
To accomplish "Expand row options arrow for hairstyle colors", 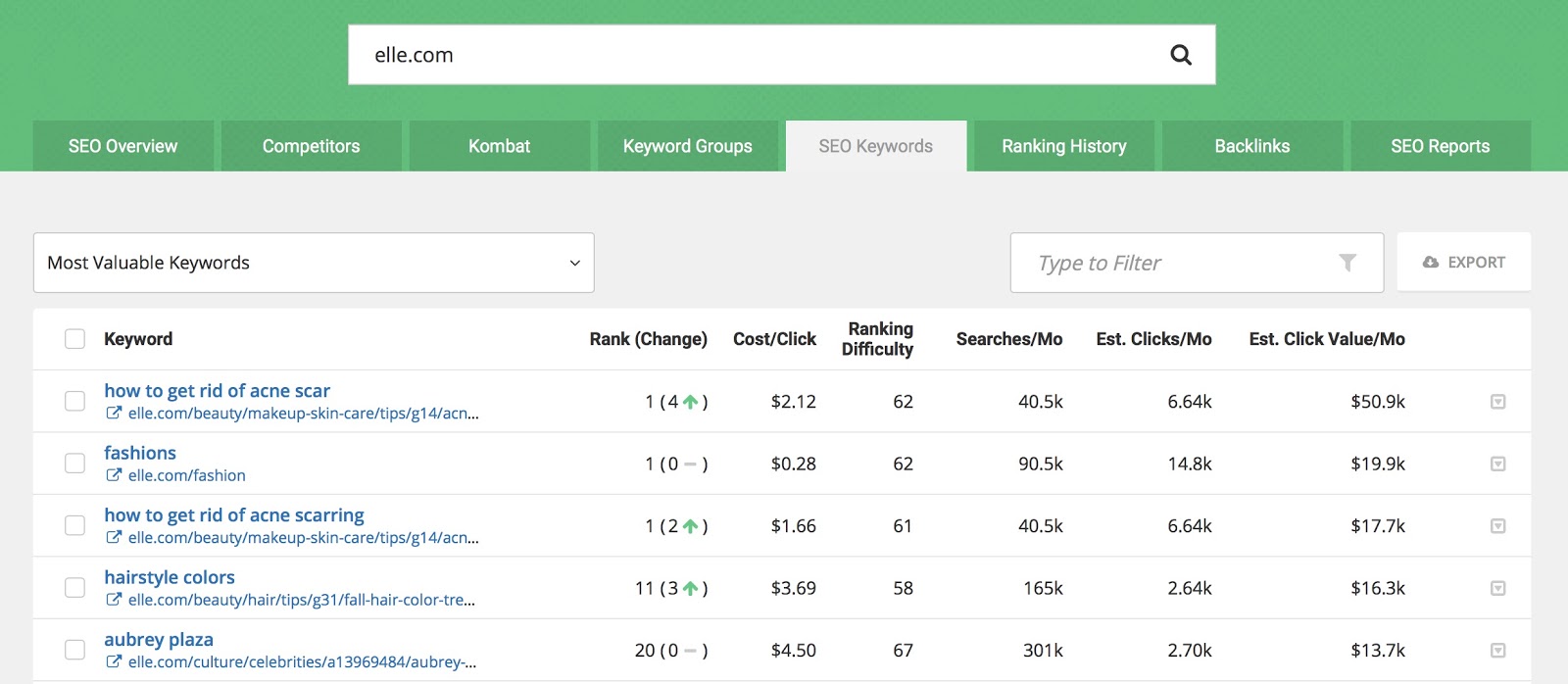I will tap(1497, 588).
